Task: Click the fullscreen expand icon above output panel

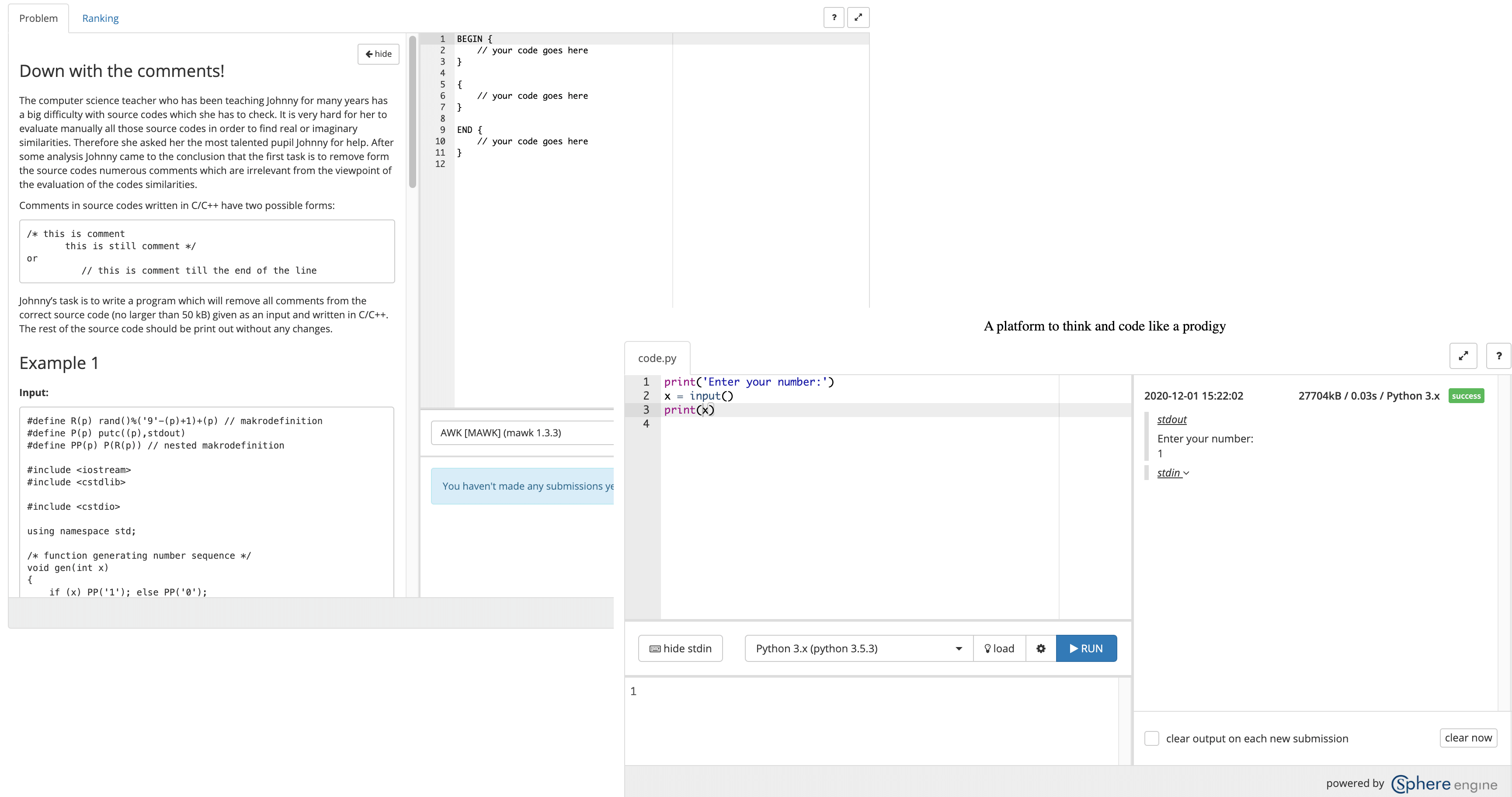Action: (x=1463, y=356)
